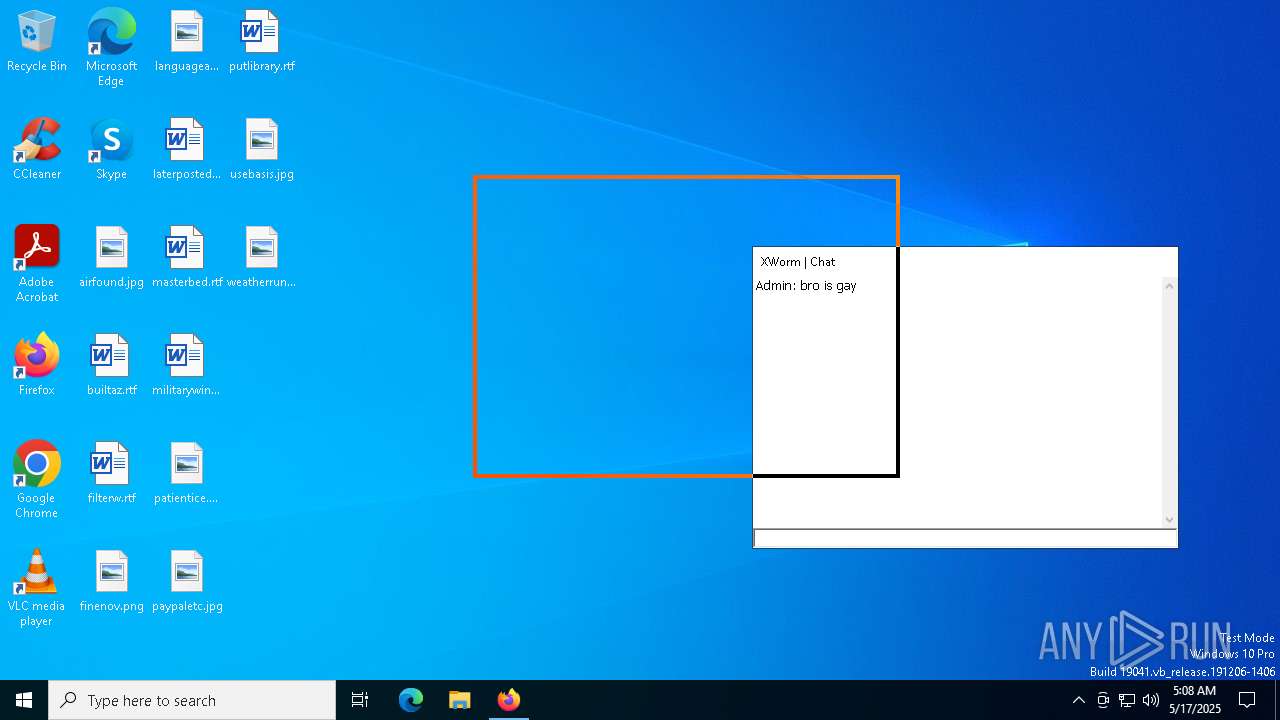Open the VLC media player shortcut
The width and height of the screenshot is (1280, 720).
37,588
